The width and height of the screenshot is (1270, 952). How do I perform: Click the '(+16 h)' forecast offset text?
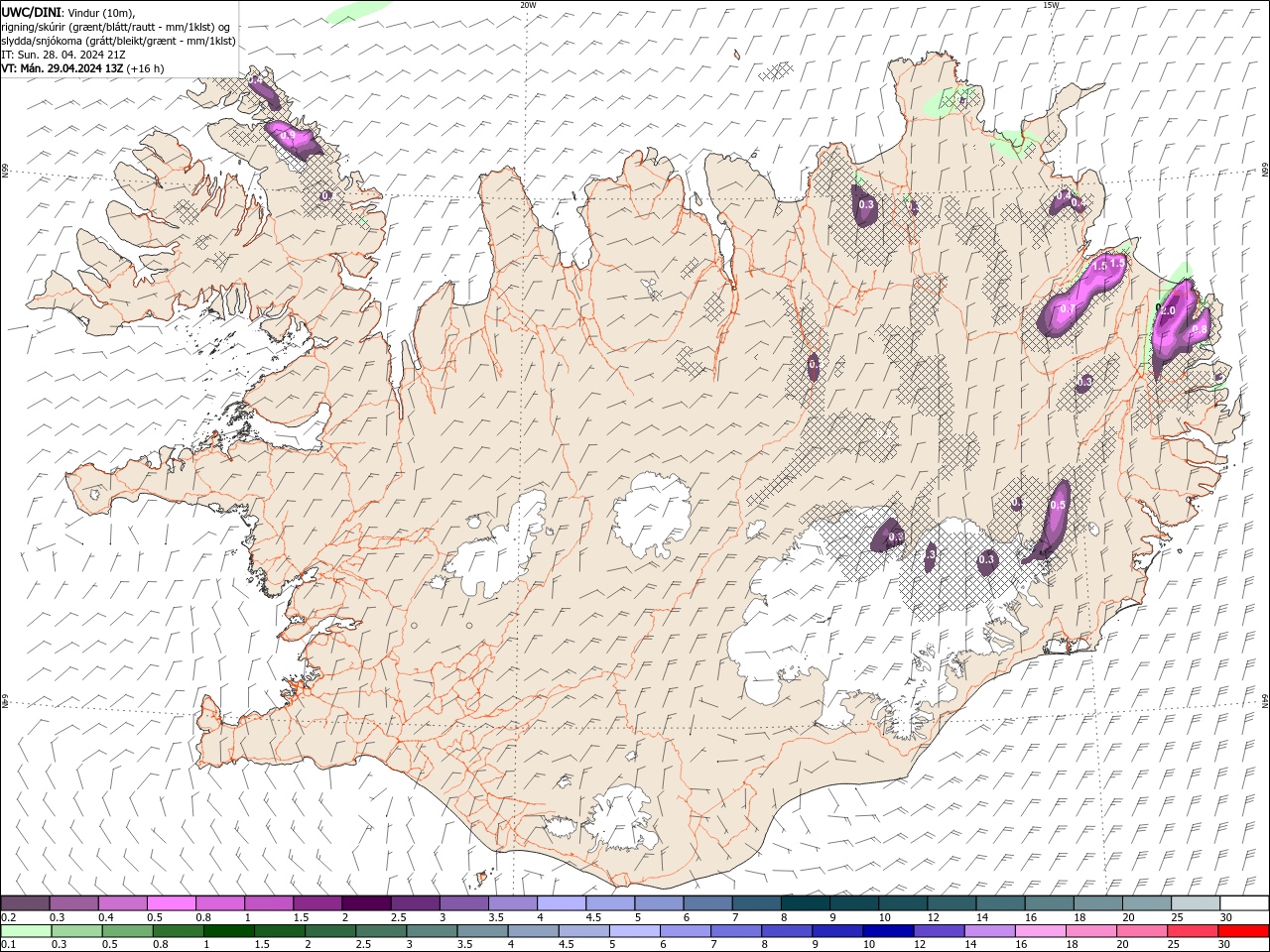[146, 68]
